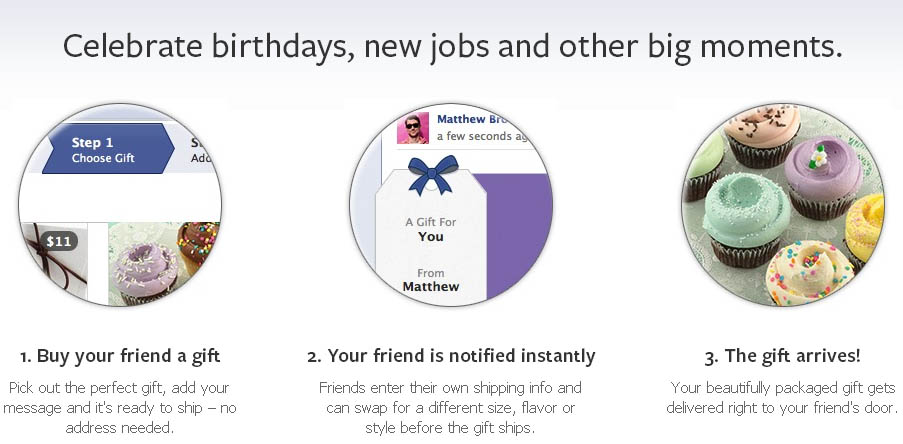This screenshot has height=444, width=903.
Task: Pick the rainbow sprinkle cupcake in the gift picker
Action: point(200,247)
